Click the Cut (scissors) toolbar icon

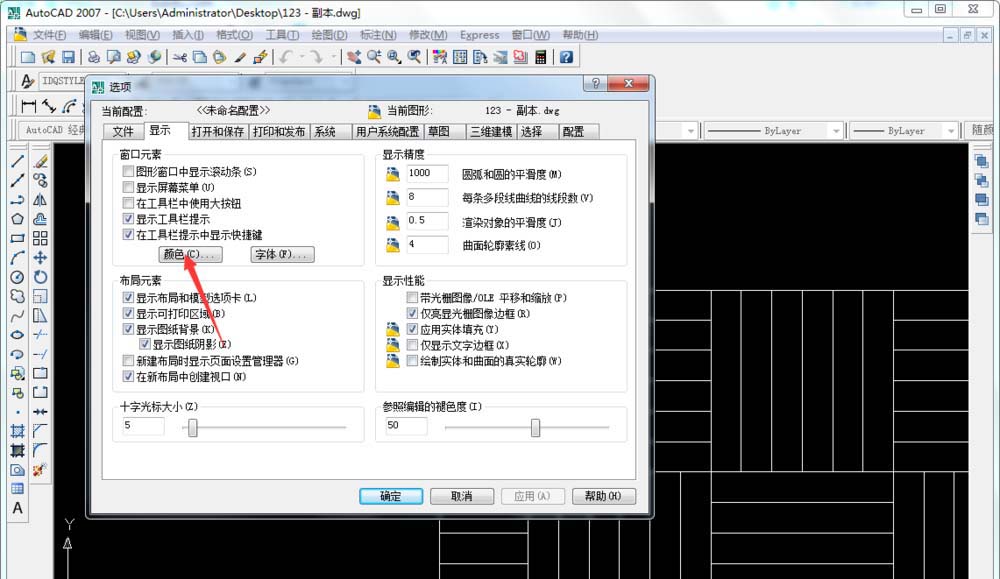(x=180, y=57)
